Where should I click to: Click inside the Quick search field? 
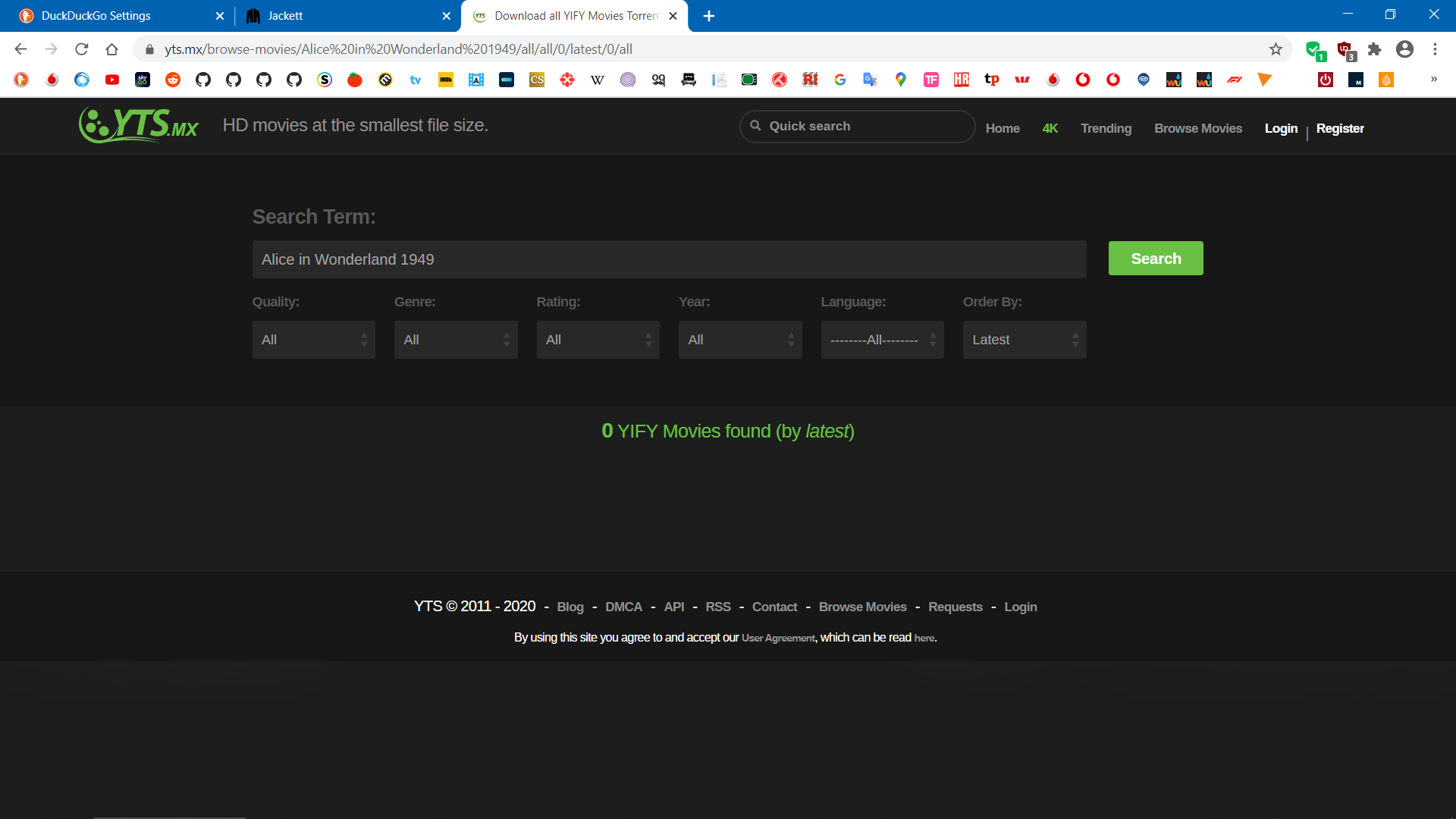[855, 126]
